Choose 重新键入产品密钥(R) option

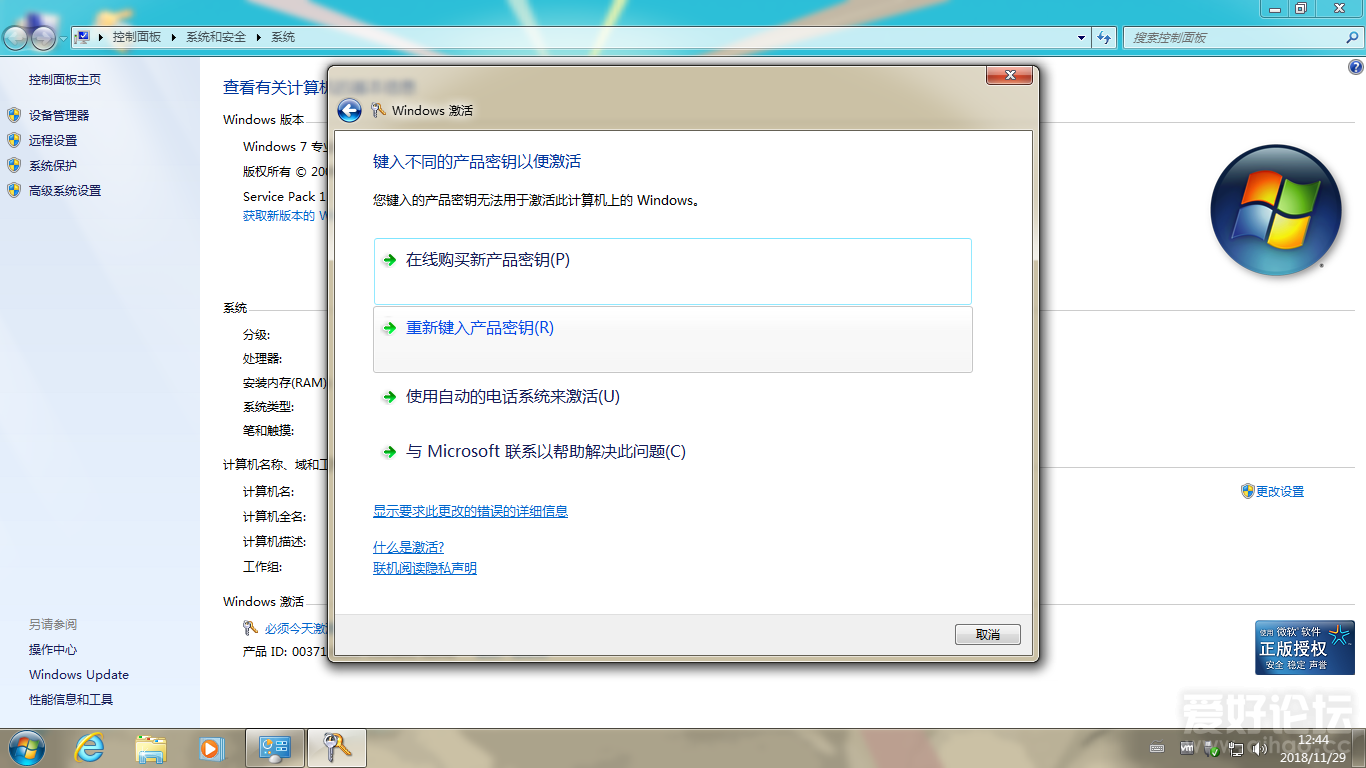pos(673,339)
